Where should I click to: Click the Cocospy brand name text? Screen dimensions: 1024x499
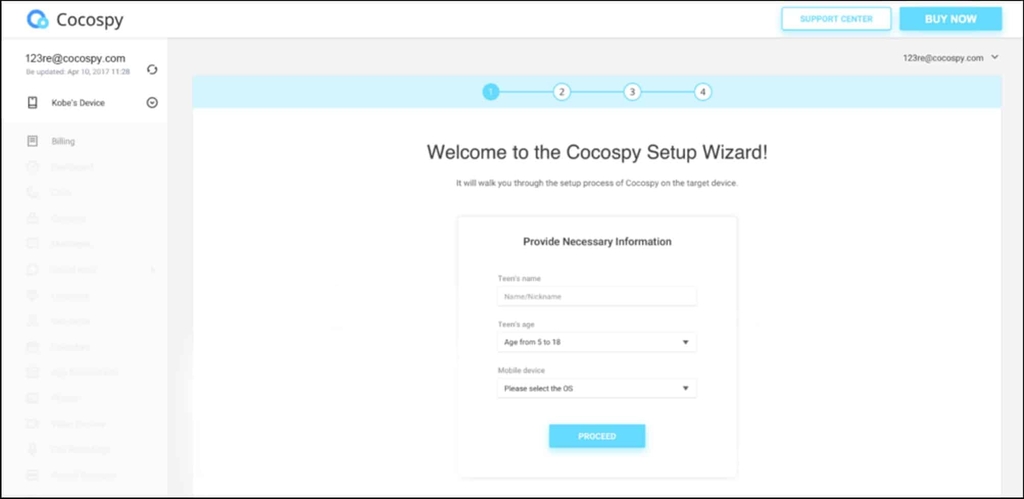tap(89, 20)
